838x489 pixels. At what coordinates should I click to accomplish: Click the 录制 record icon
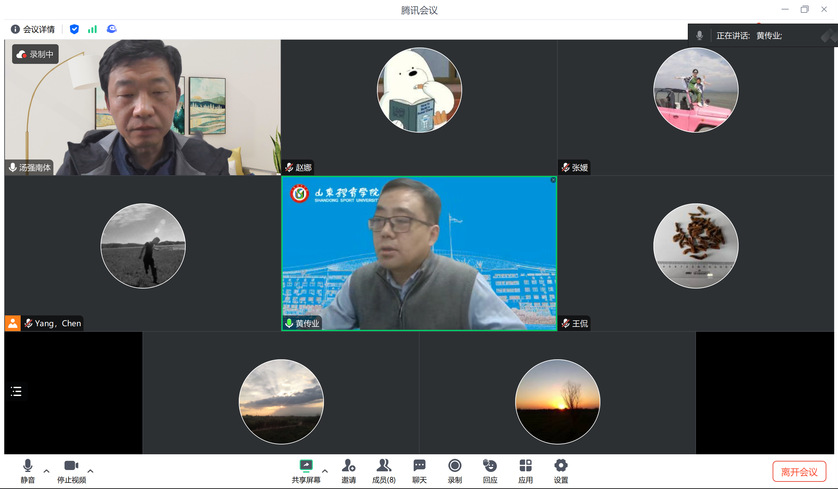[455, 467]
